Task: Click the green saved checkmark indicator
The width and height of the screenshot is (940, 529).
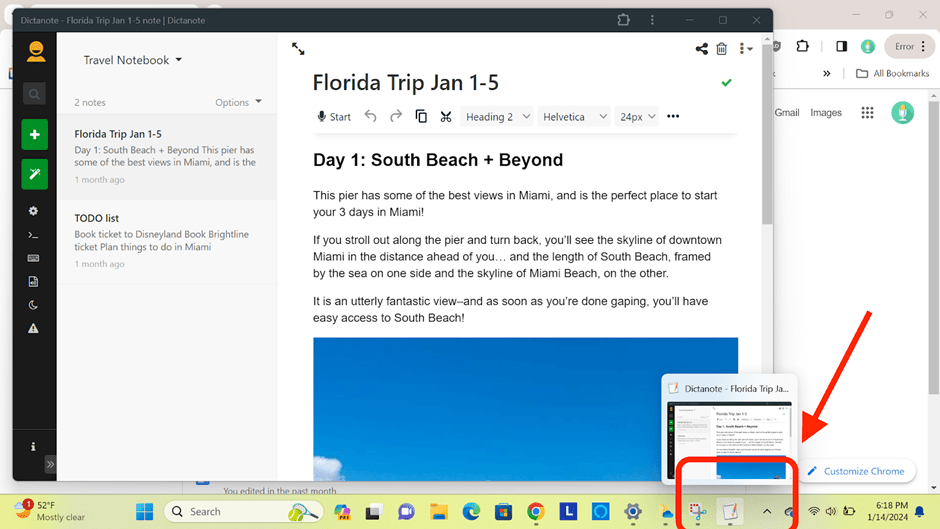Action: [727, 82]
